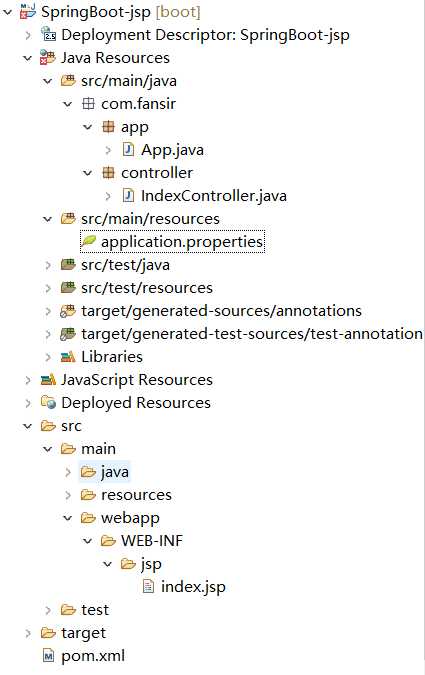The image size is (425, 675).
Task: Select the resources folder under main
Action: [x=136, y=495]
